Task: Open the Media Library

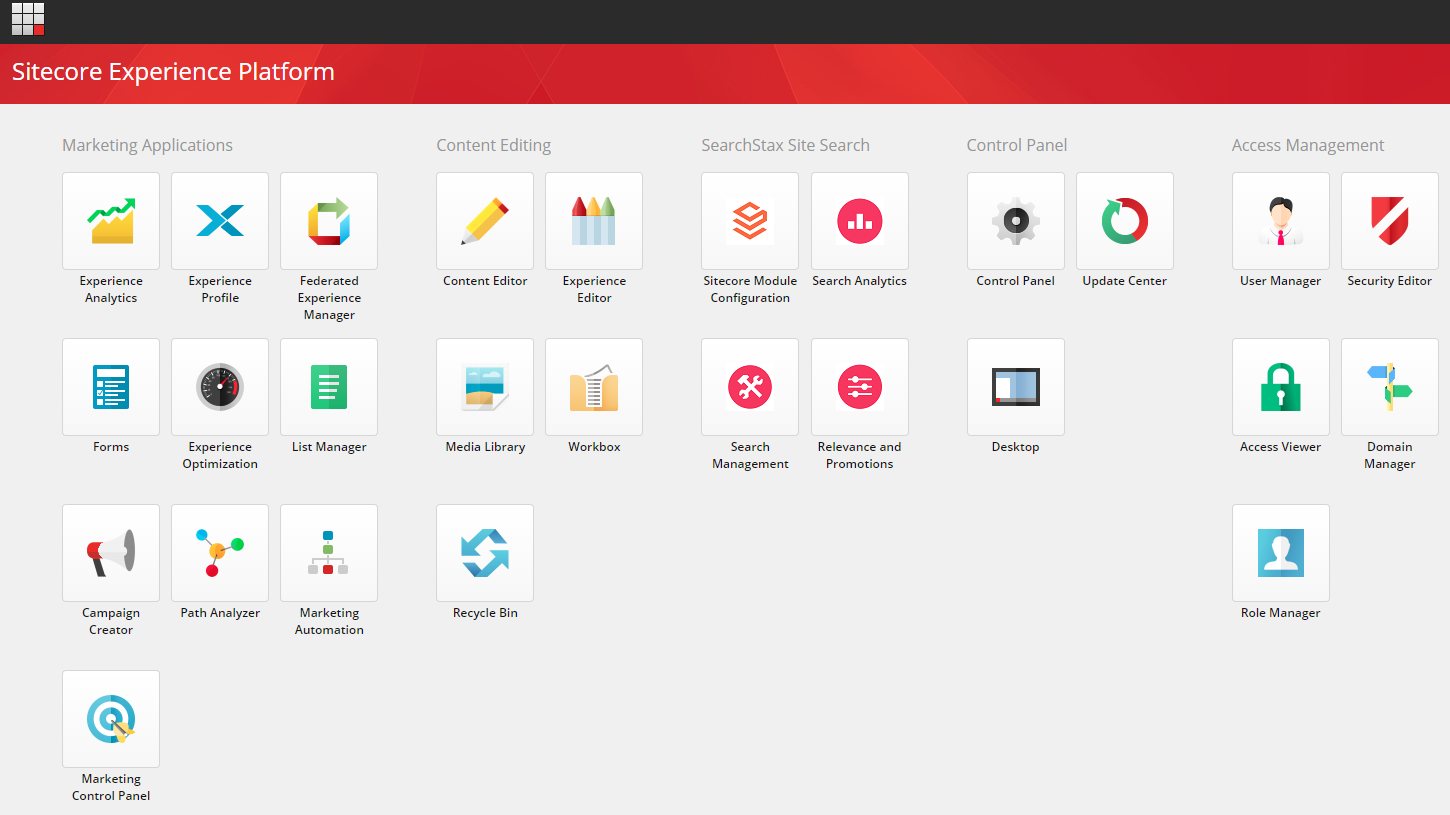Action: point(484,387)
